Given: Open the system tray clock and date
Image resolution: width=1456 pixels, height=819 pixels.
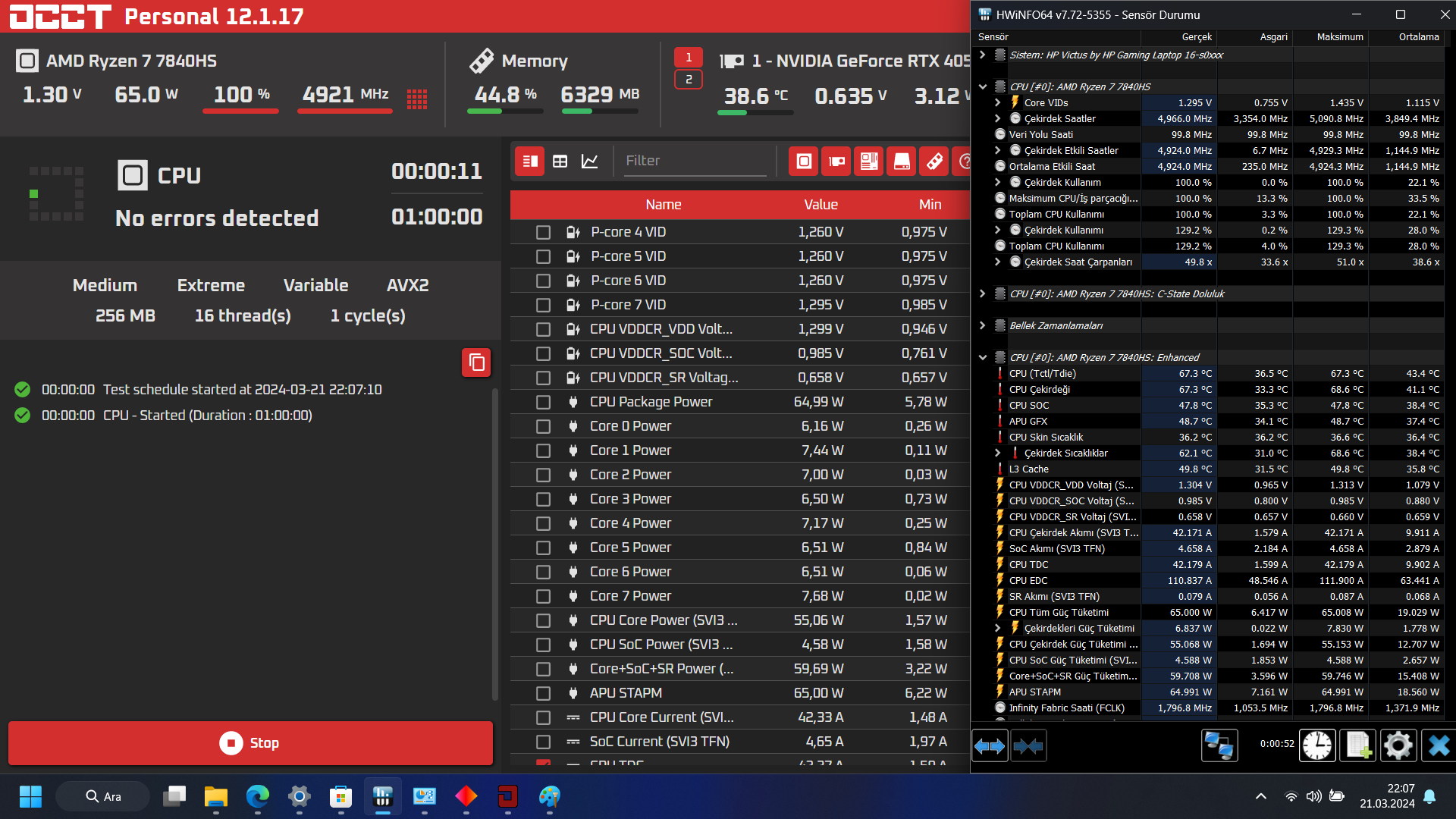Looking at the screenshot, I should pos(1387,796).
